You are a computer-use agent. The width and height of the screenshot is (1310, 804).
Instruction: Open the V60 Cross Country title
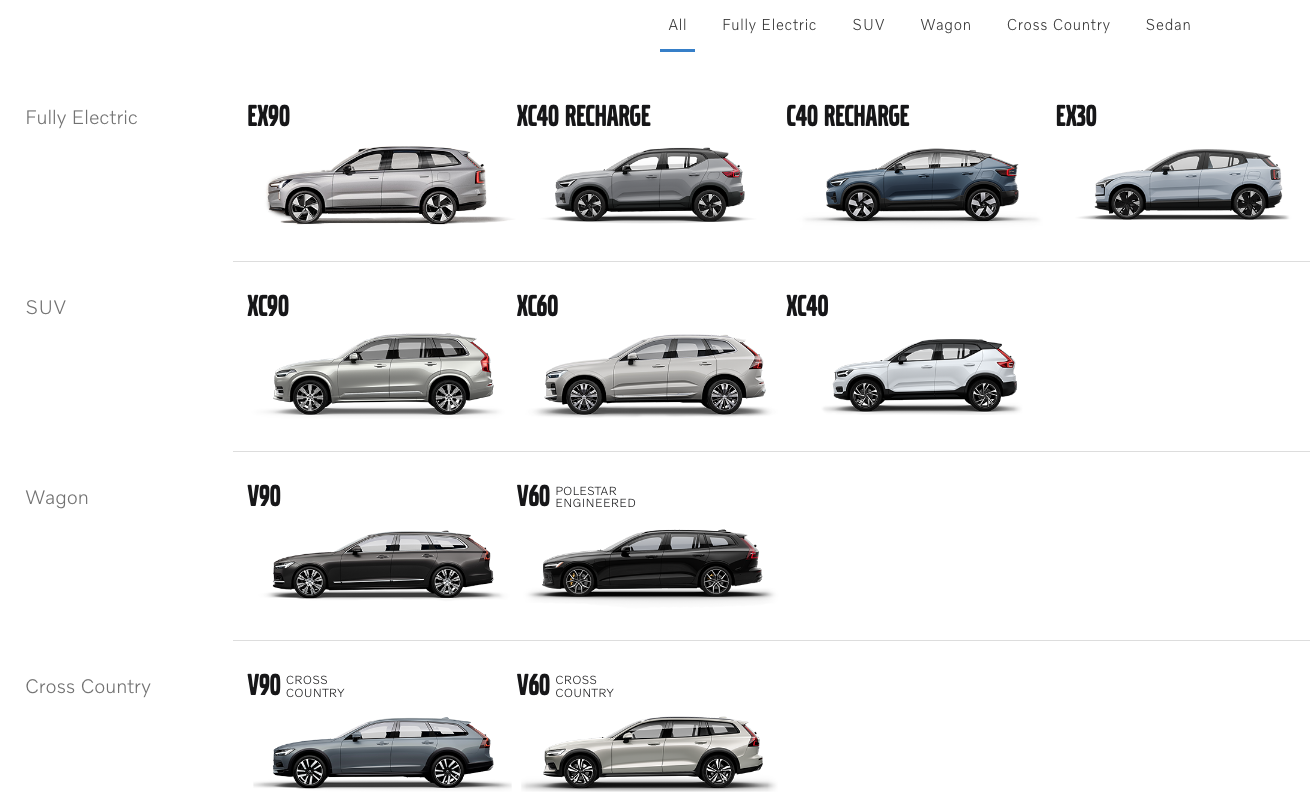[566, 685]
